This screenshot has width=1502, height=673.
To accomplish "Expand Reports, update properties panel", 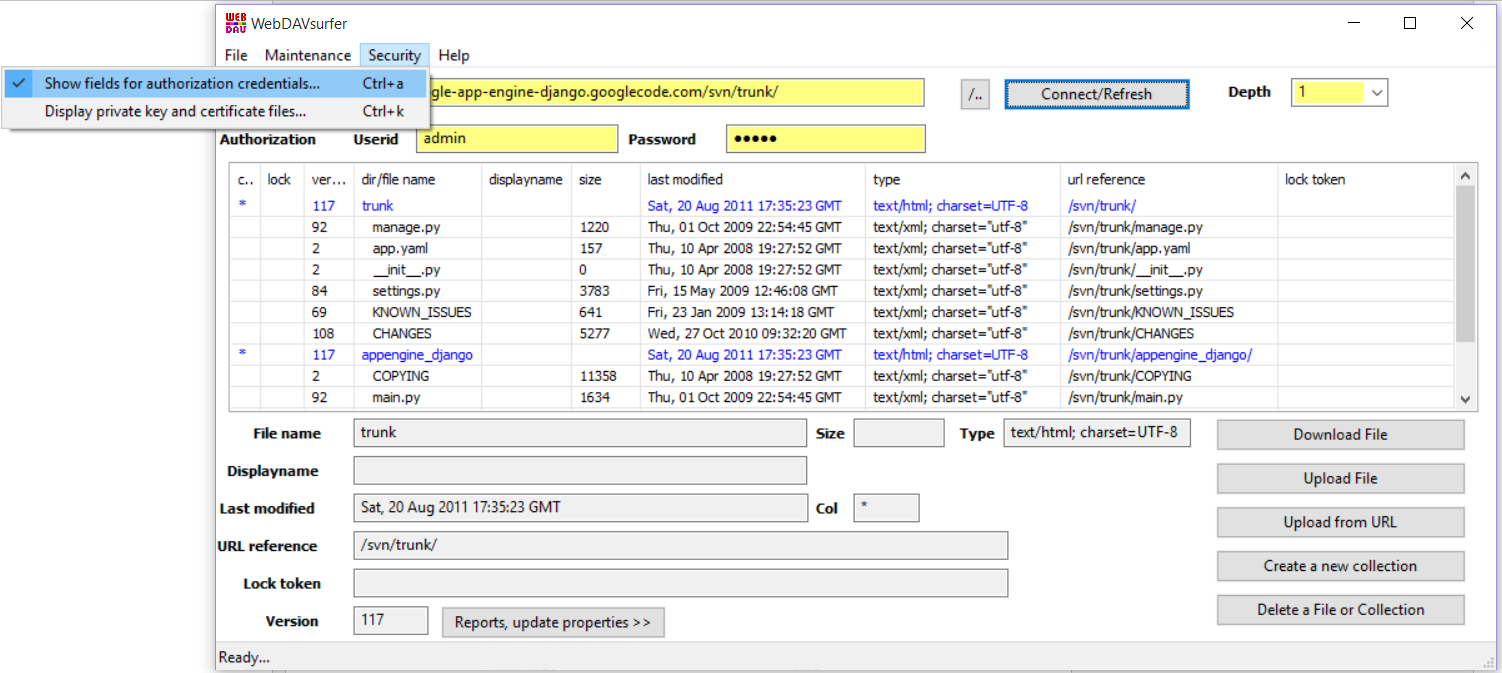I will [553, 622].
